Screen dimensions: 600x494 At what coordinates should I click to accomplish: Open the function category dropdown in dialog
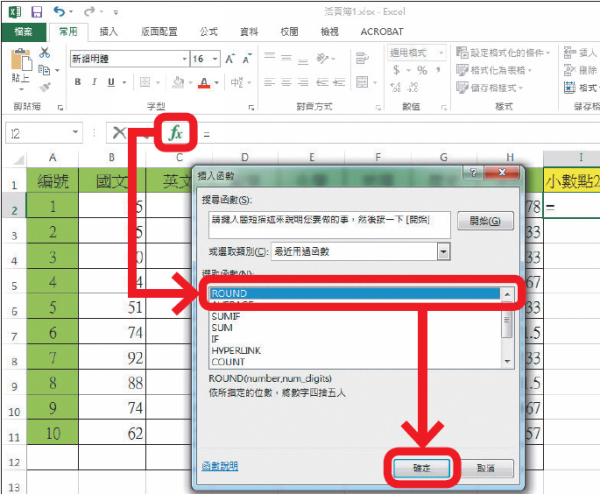(443, 252)
